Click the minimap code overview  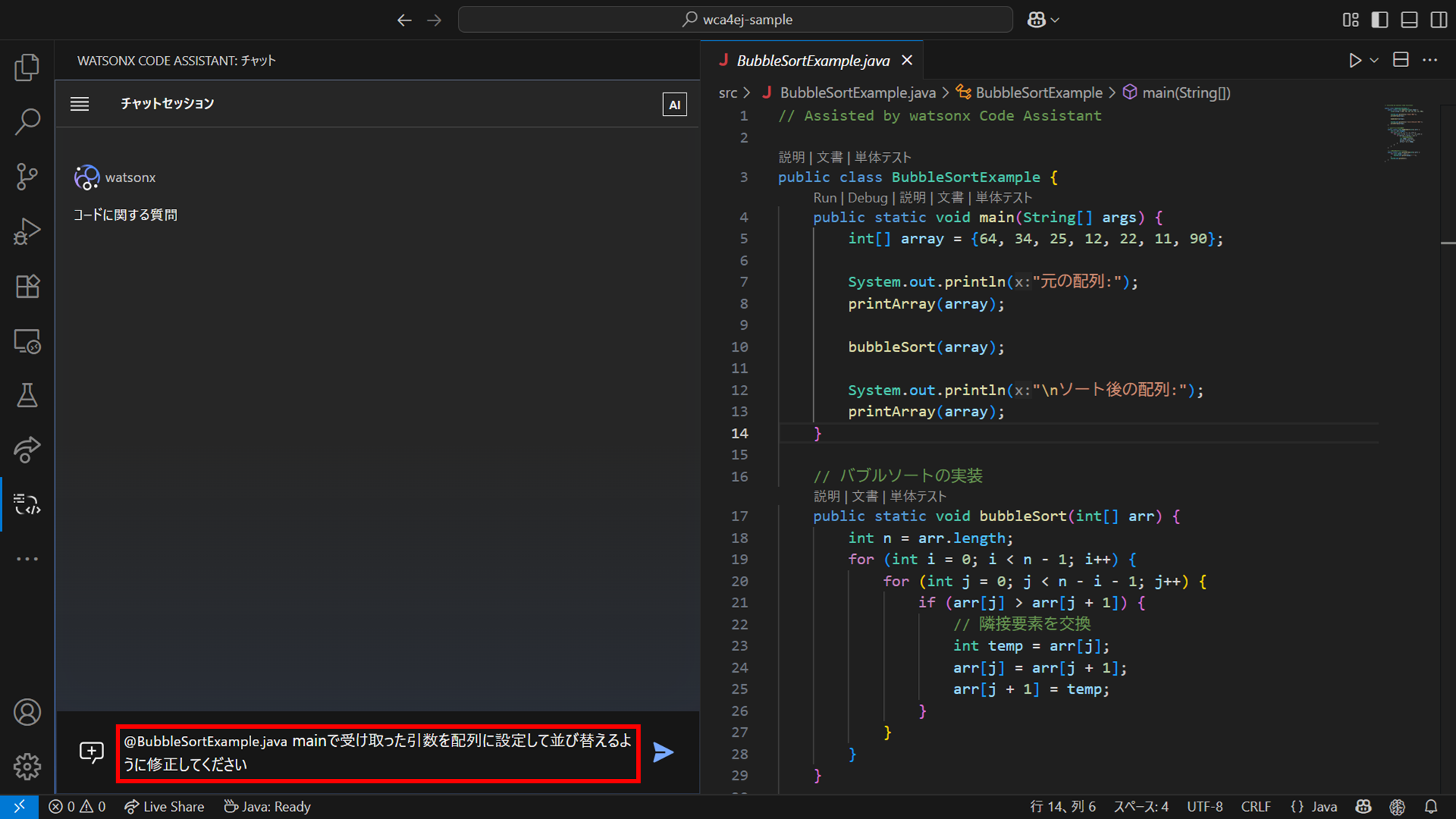coord(1405,132)
